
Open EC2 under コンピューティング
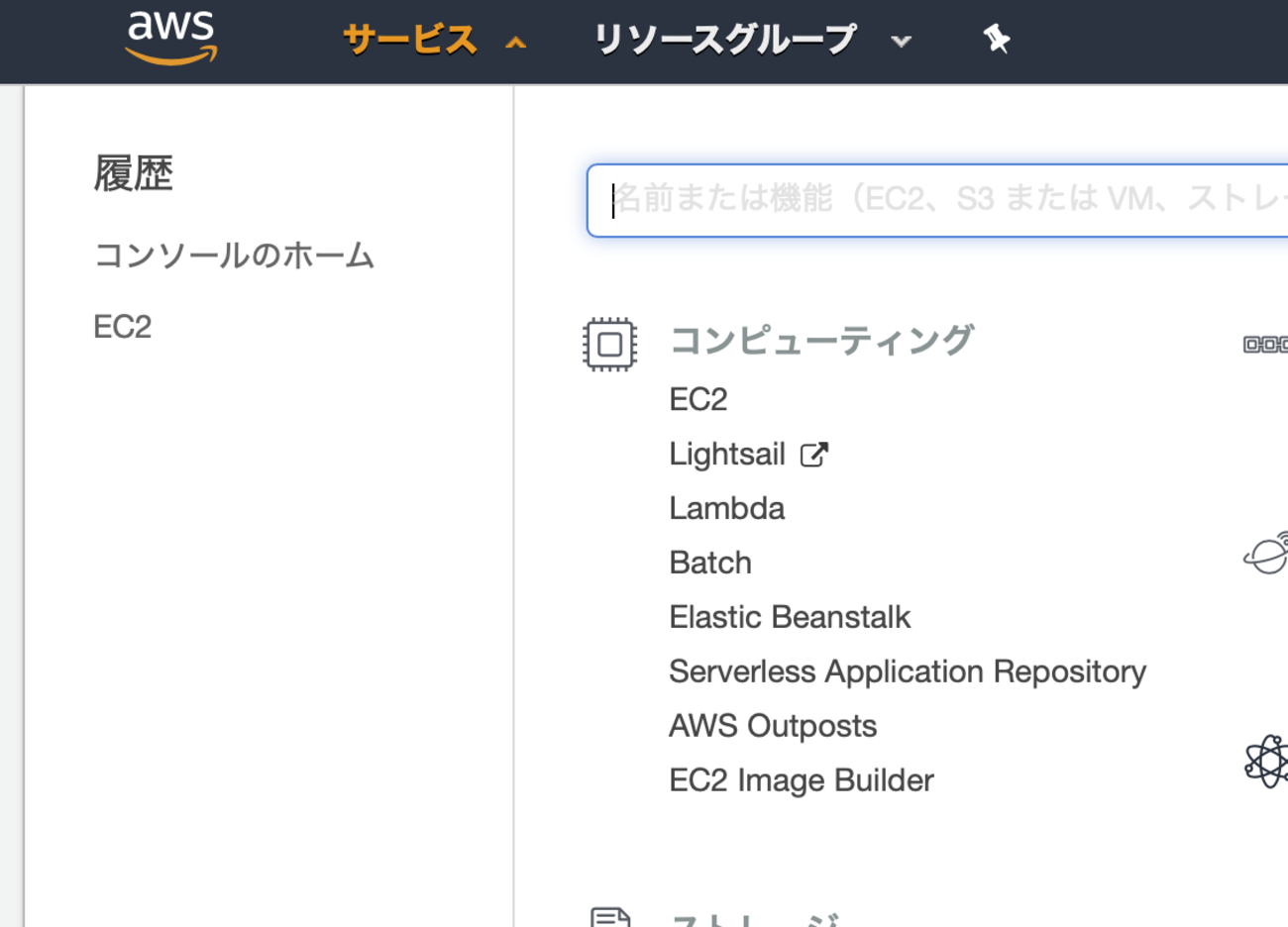(x=698, y=399)
